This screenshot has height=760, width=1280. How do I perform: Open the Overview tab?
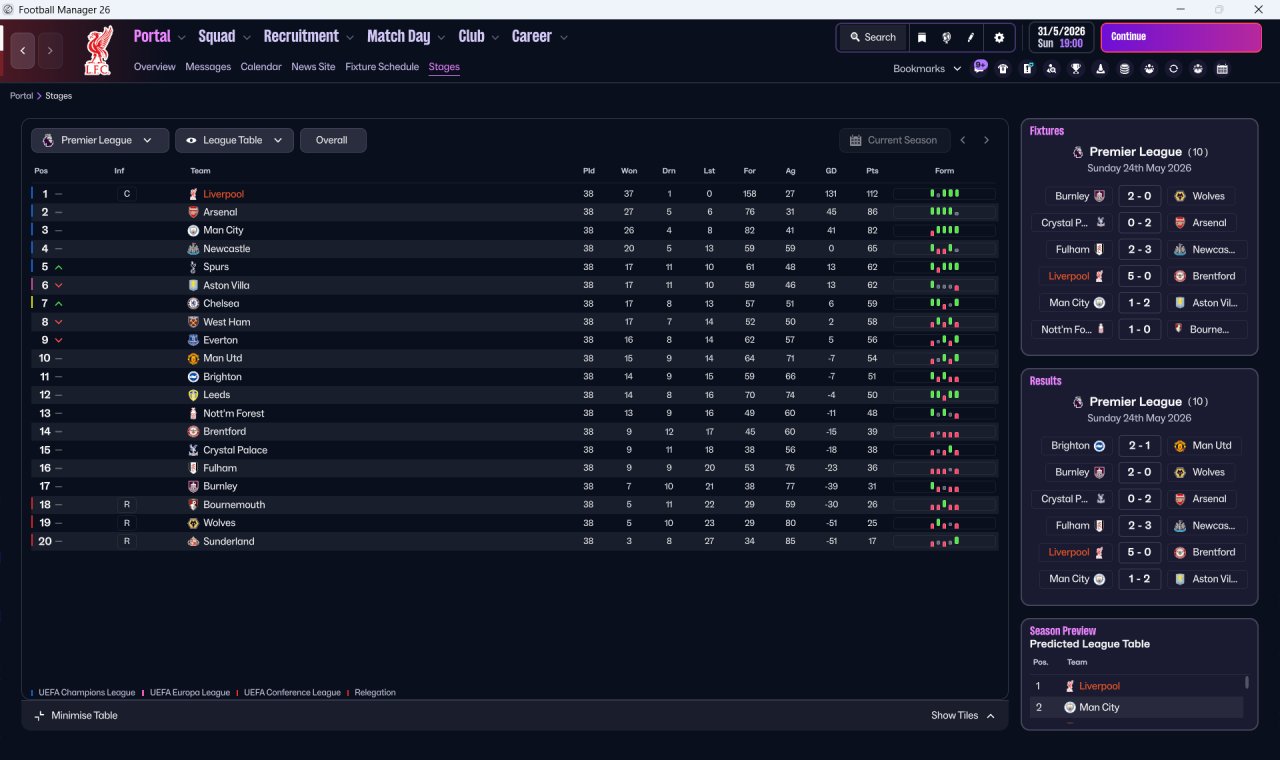(155, 67)
